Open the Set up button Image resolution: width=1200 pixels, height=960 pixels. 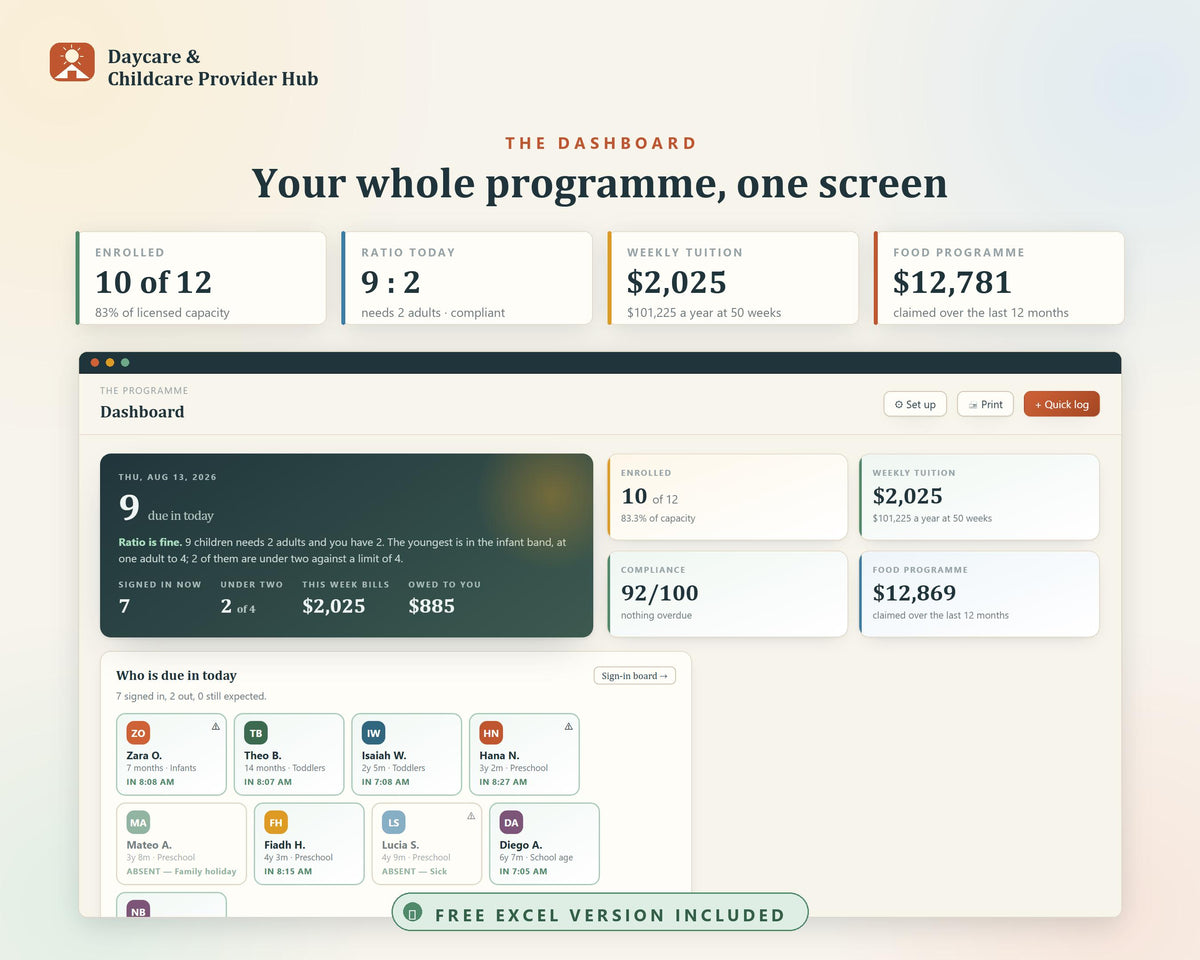(915, 404)
